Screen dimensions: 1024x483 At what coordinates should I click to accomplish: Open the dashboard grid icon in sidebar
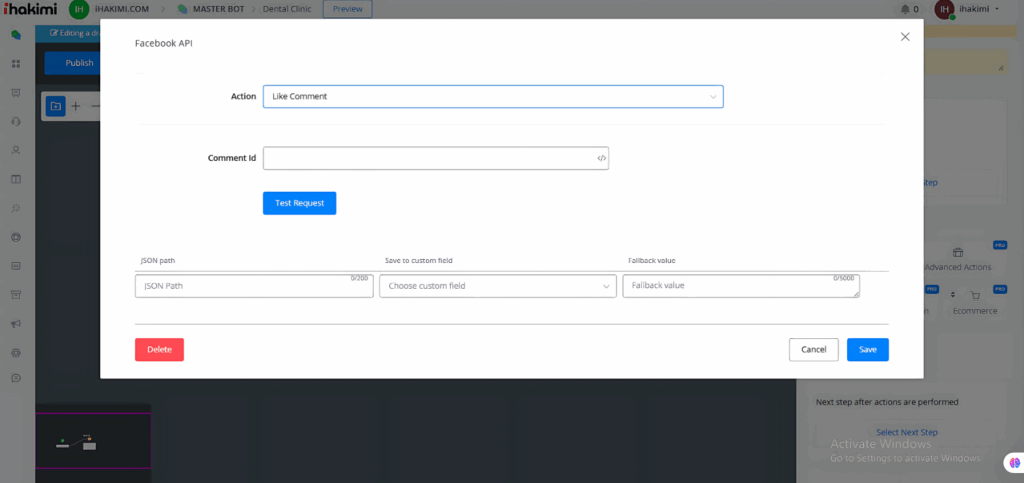click(16, 64)
